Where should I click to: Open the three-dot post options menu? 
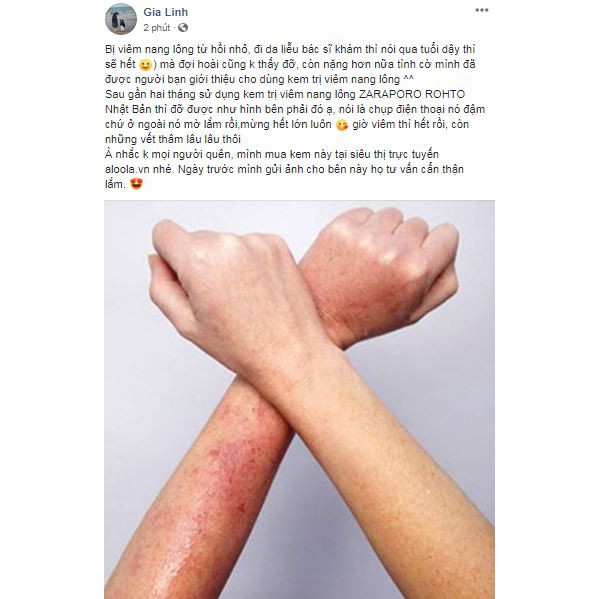pyautogui.click(x=481, y=10)
